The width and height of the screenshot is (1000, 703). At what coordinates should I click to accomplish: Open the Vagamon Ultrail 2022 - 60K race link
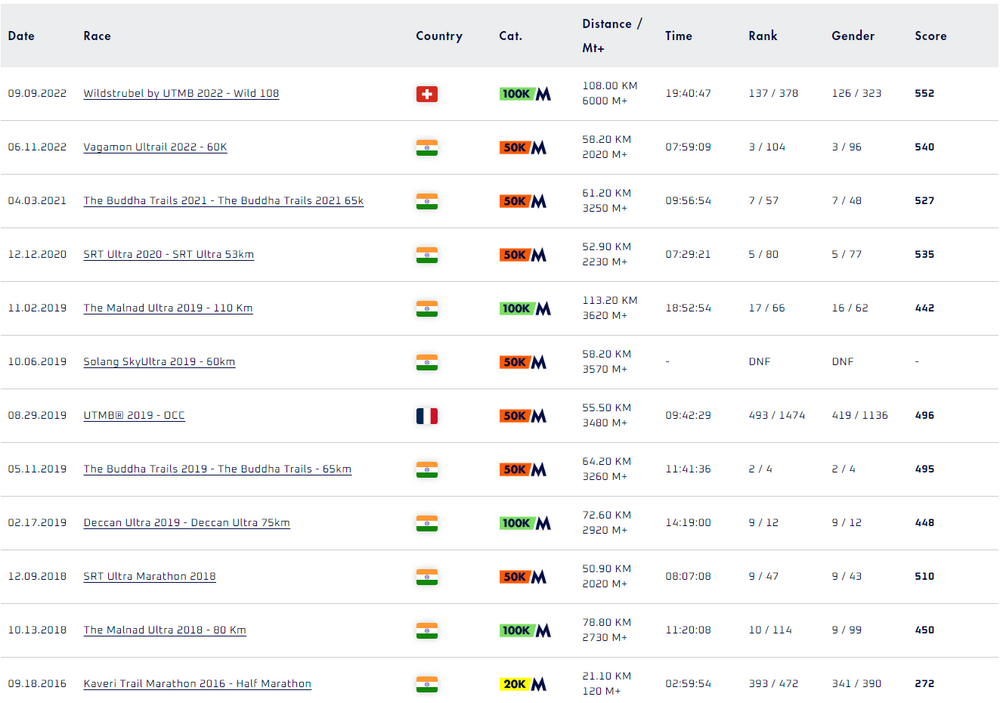click(x=155, y=147)
